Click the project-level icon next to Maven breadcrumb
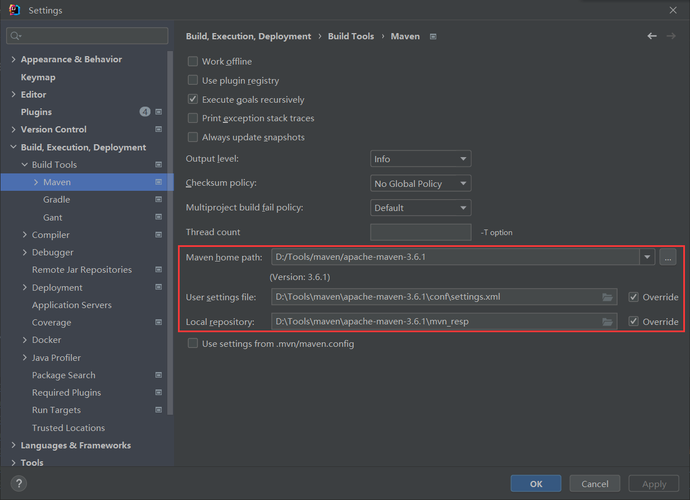Image resolution: width=690 pixels, height=500 pixels. tap(433, 36)
